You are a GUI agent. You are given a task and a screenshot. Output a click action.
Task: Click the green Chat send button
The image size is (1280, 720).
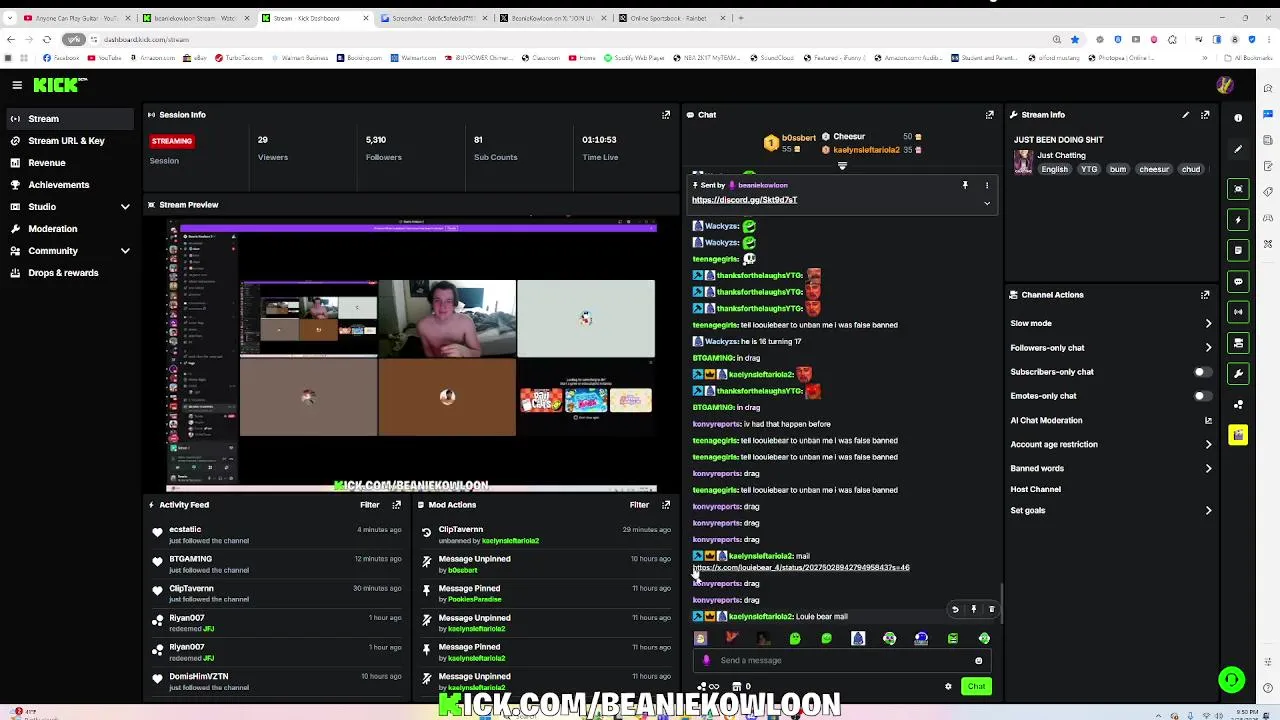click(976, 686)
